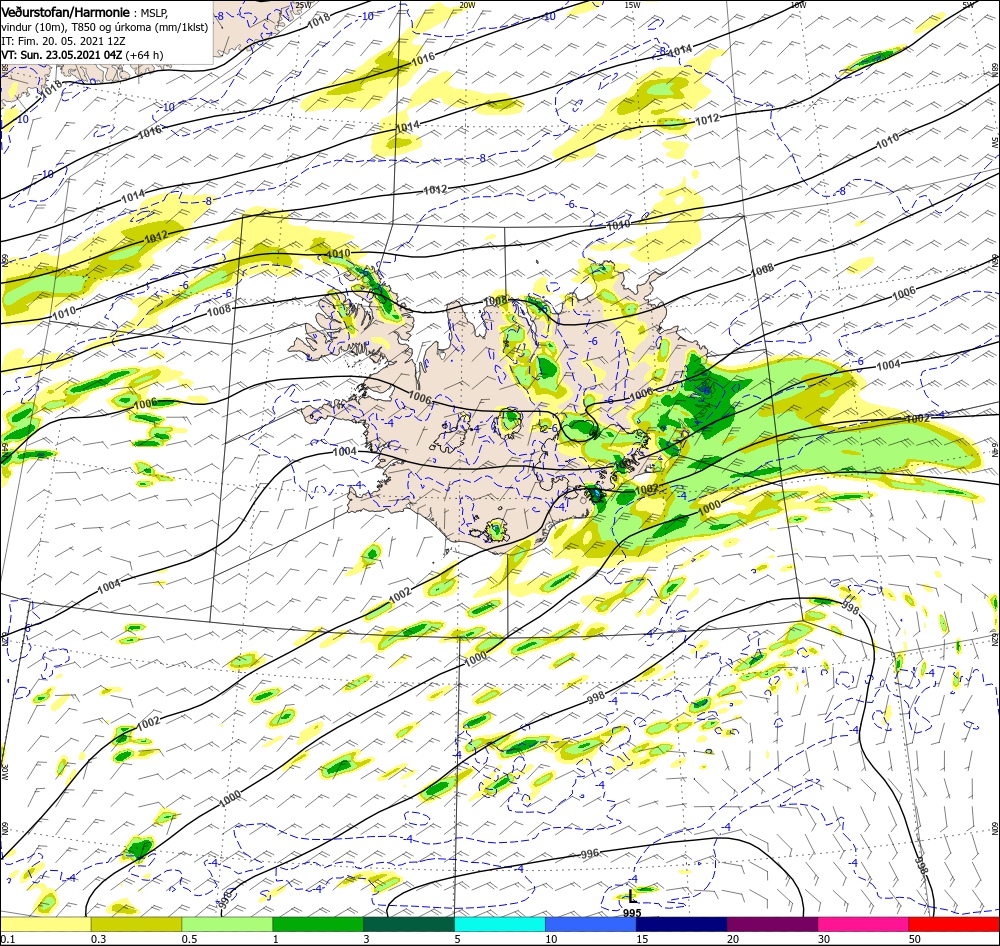Choose the navy 15–20 mm legend swatch
This screenshot has height=946, width=1000.
pyautogui.click(x=682, y=924)
